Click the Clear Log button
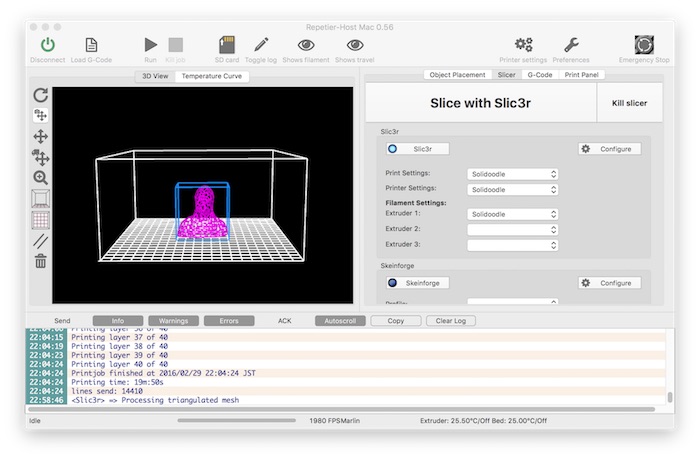Viewport: 700px width, 459px height. [450, 321]
